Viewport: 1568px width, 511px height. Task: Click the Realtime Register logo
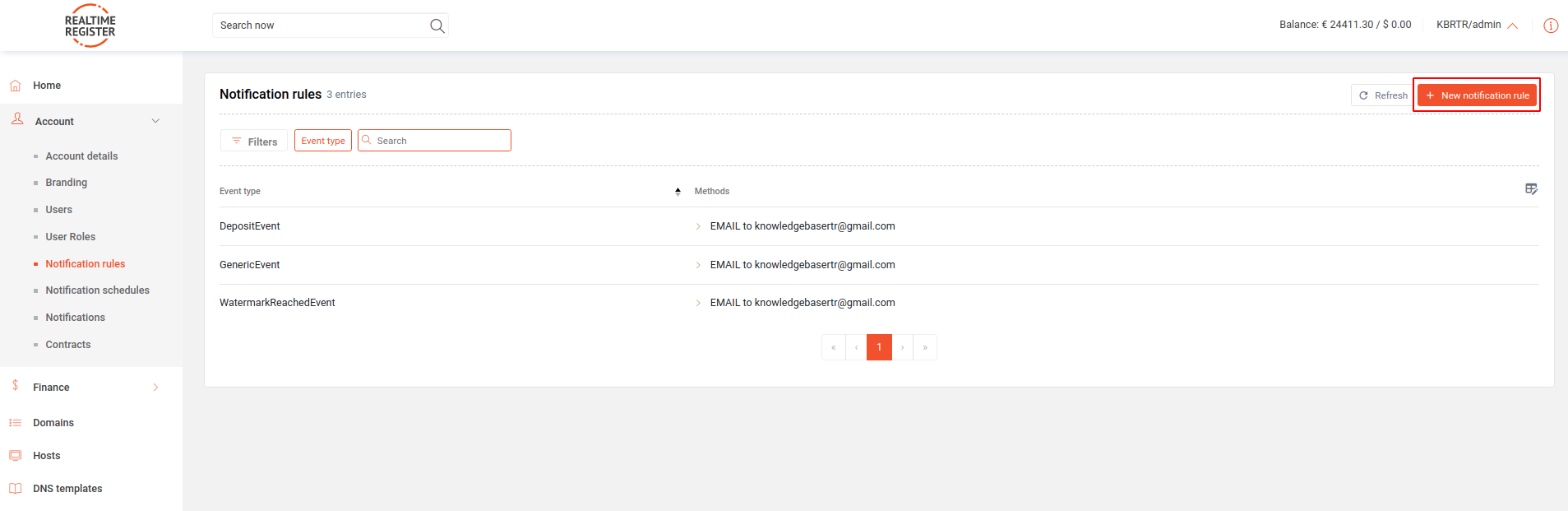tap(90, 26)
